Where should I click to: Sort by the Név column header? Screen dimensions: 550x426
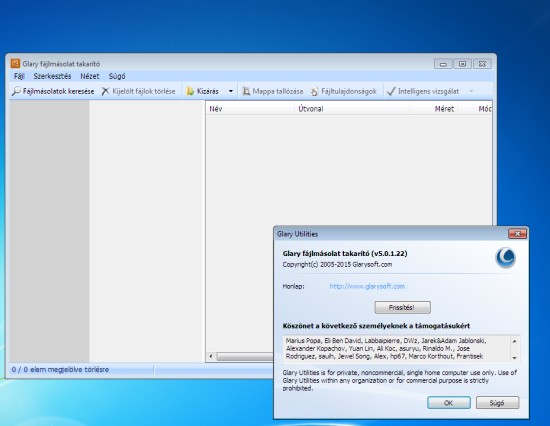click(250, 109)
